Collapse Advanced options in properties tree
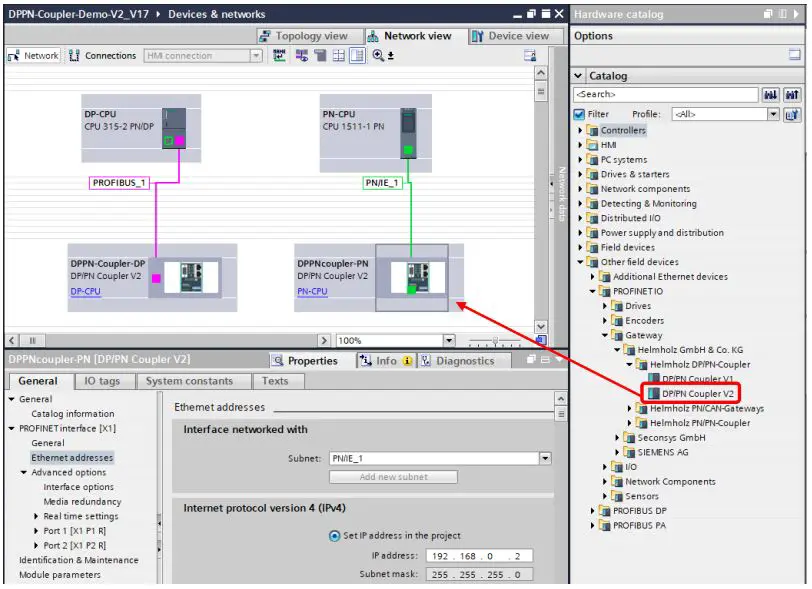Viewport: 812px width, 589px height. [x=23, y=472]
